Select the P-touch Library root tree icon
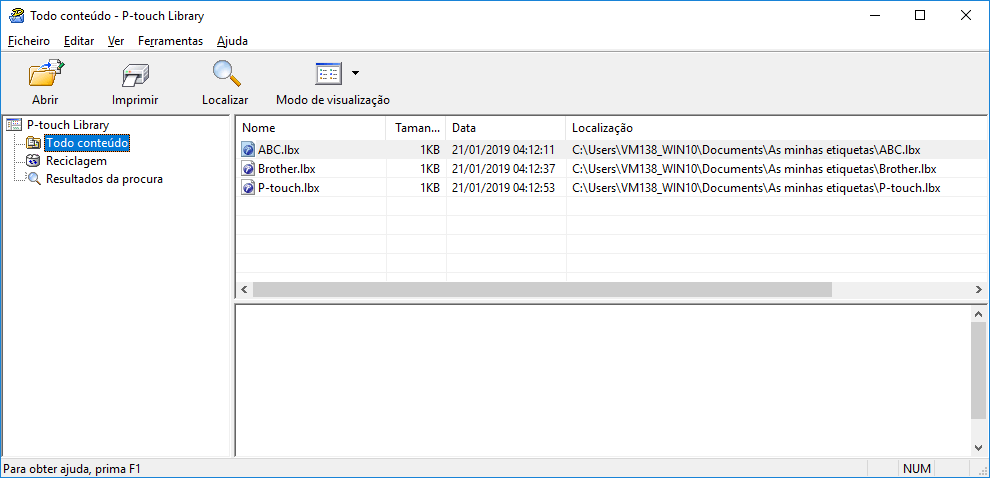Image resolution: width=990 pixels, height=478 pixels. [14, 125]
